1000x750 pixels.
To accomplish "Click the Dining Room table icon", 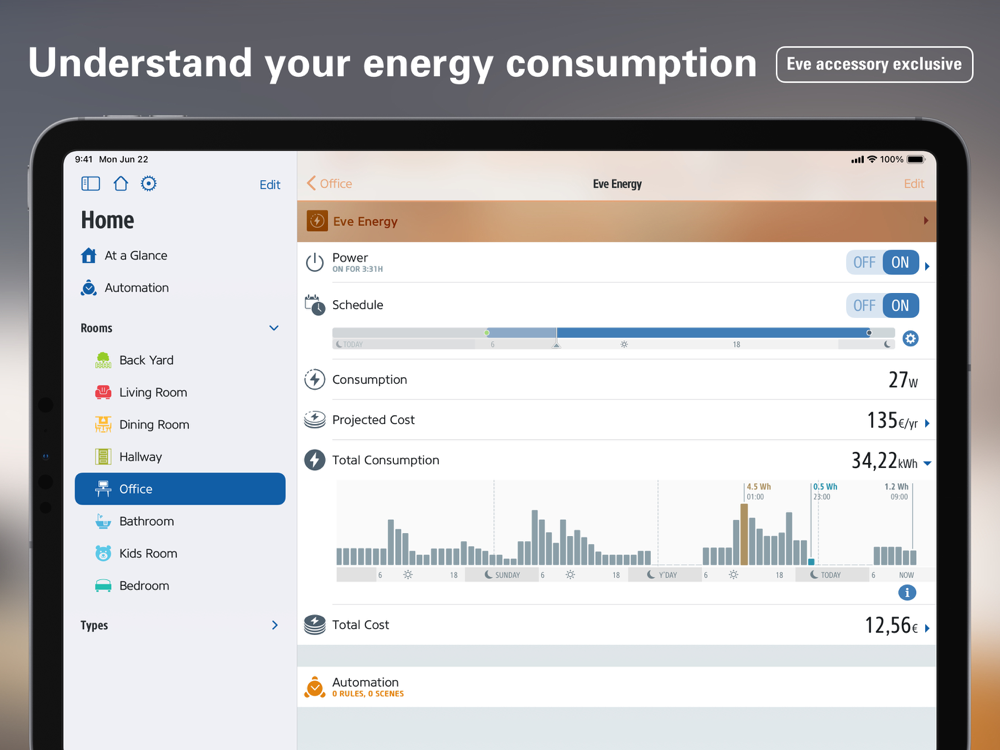I will (x=103, y=425).
